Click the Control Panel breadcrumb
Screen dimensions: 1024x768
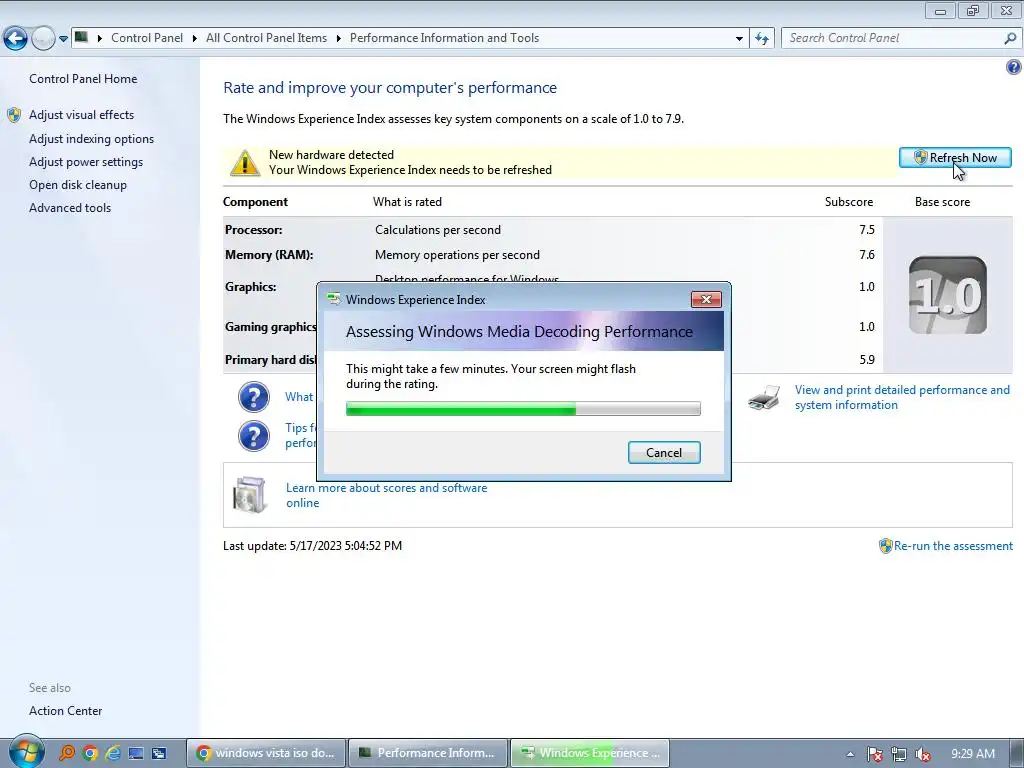147,38
